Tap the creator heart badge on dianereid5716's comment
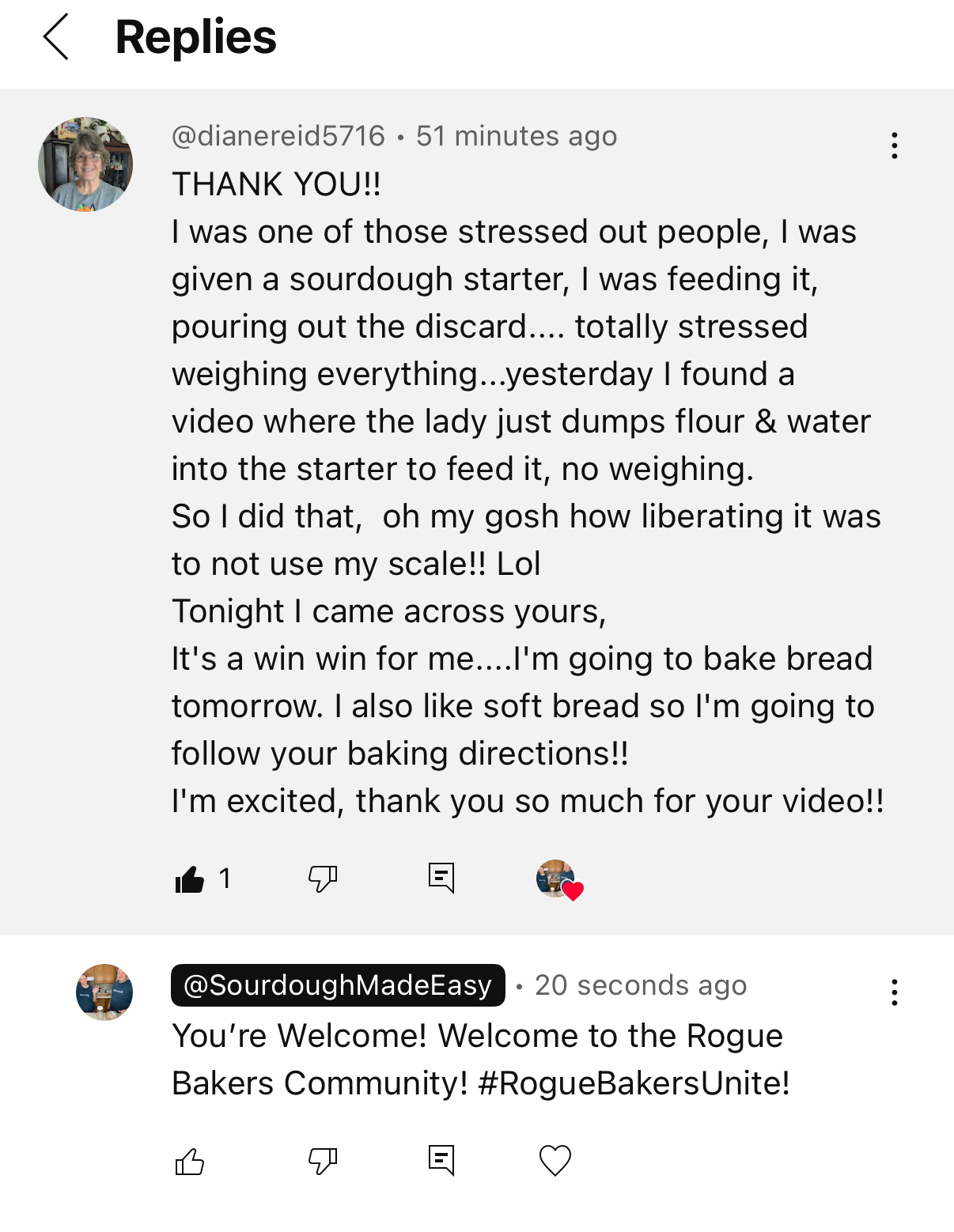 point(558,879)
